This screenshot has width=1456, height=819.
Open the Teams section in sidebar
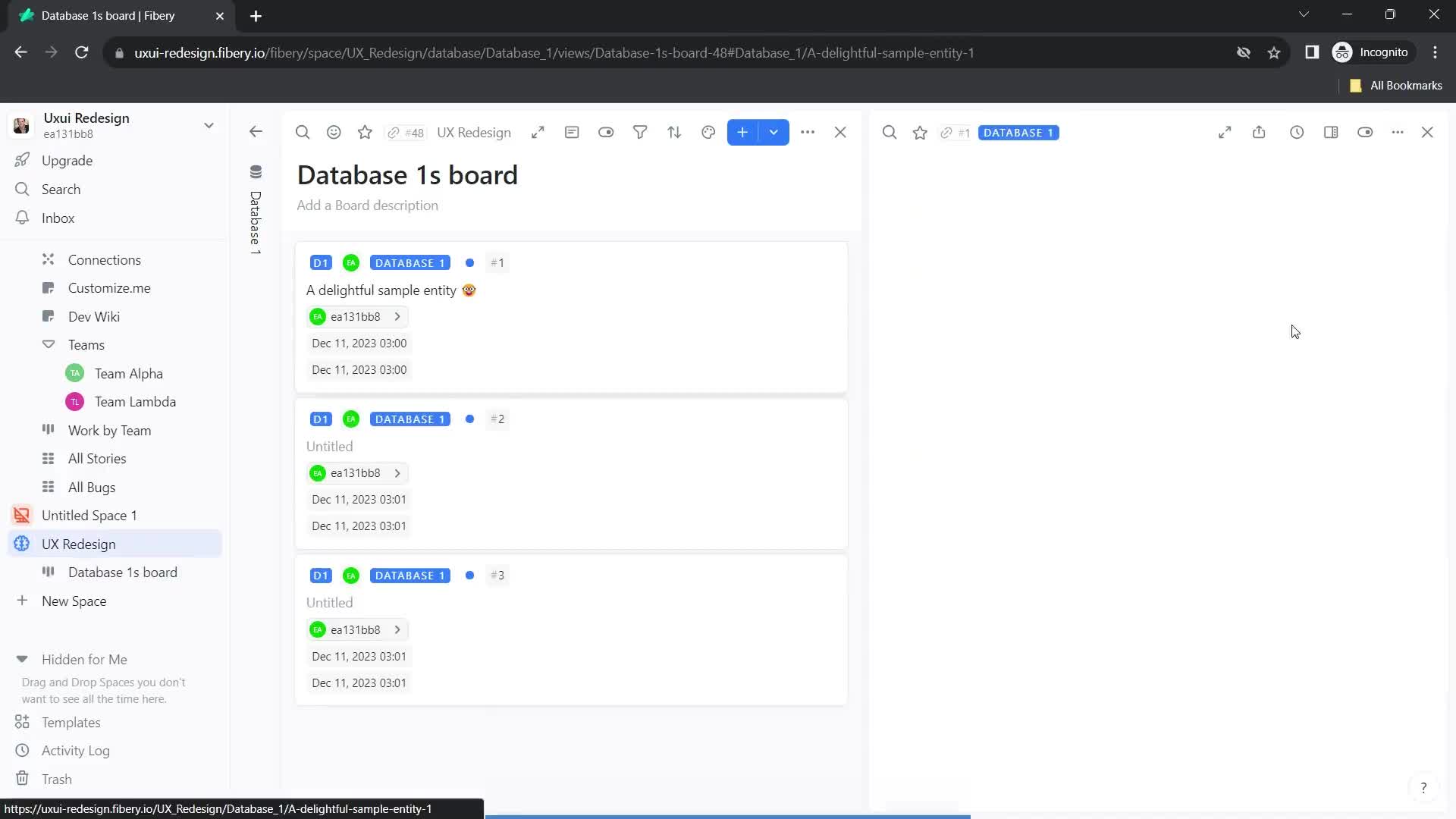(x=86, y=345)
